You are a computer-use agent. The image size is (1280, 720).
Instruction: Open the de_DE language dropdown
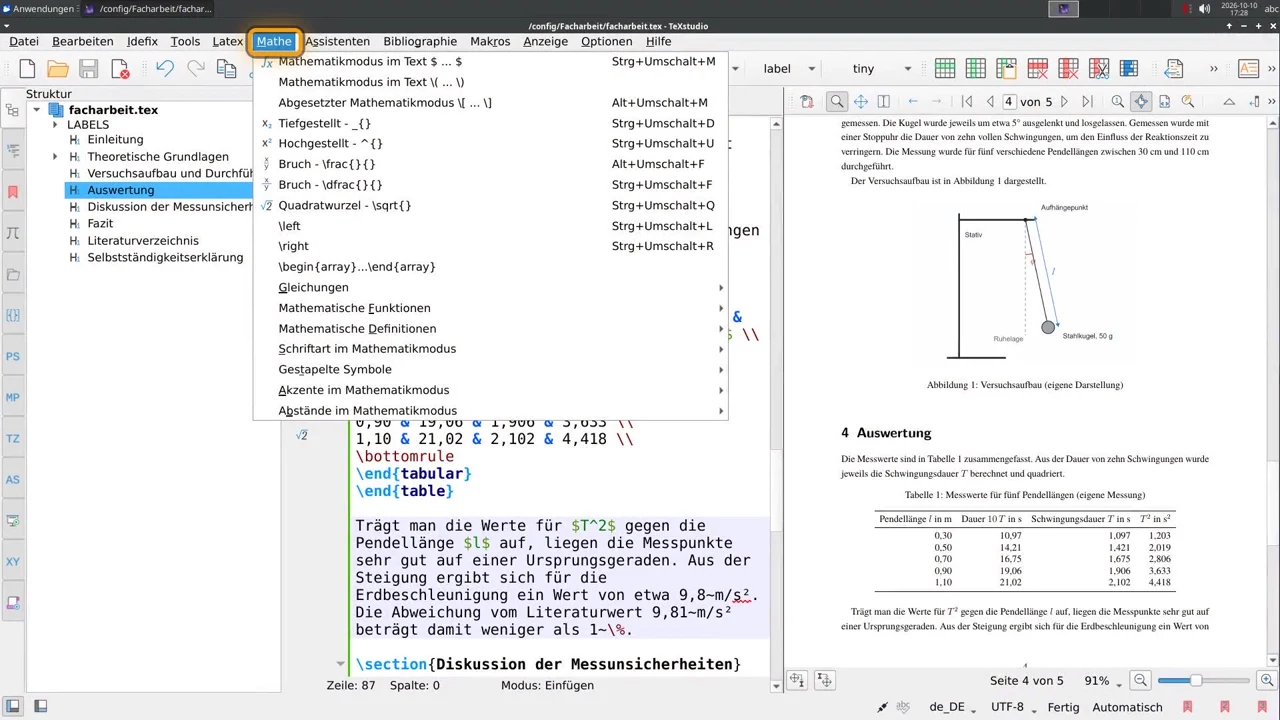point(953,707)
